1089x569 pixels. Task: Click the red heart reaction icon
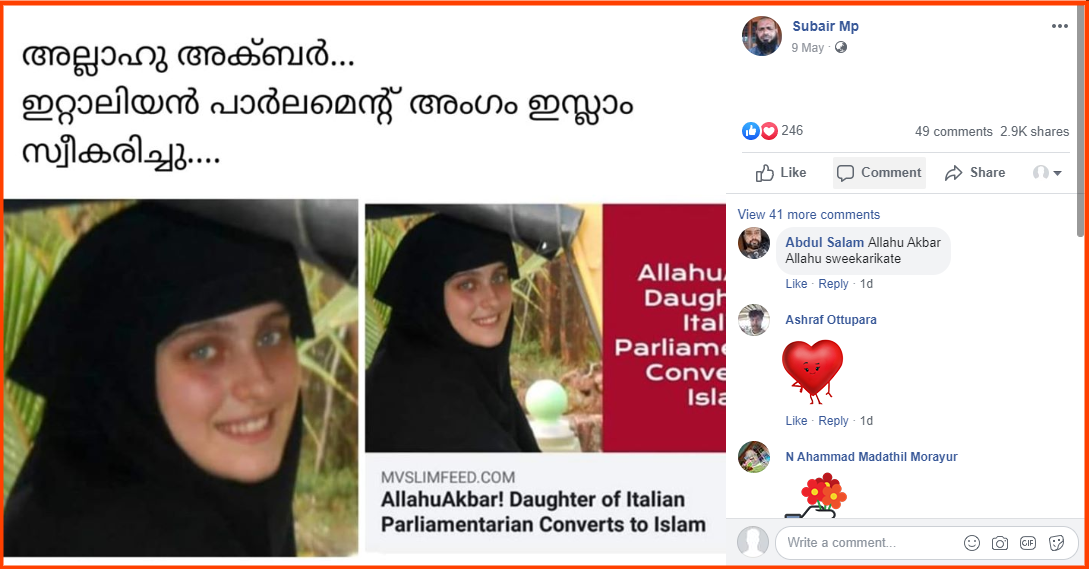tap(769, 131)
